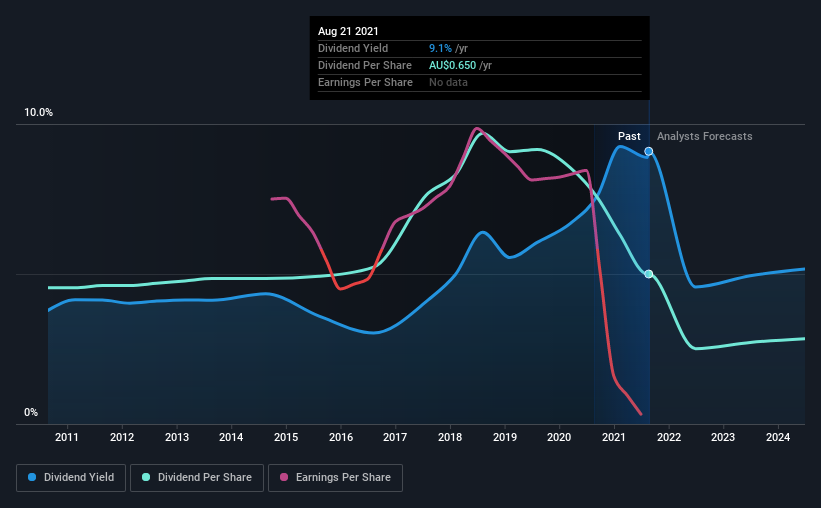821x508 pixels.
Task: Click the 2013 x-axis label
Action: [x=177, y=437]
